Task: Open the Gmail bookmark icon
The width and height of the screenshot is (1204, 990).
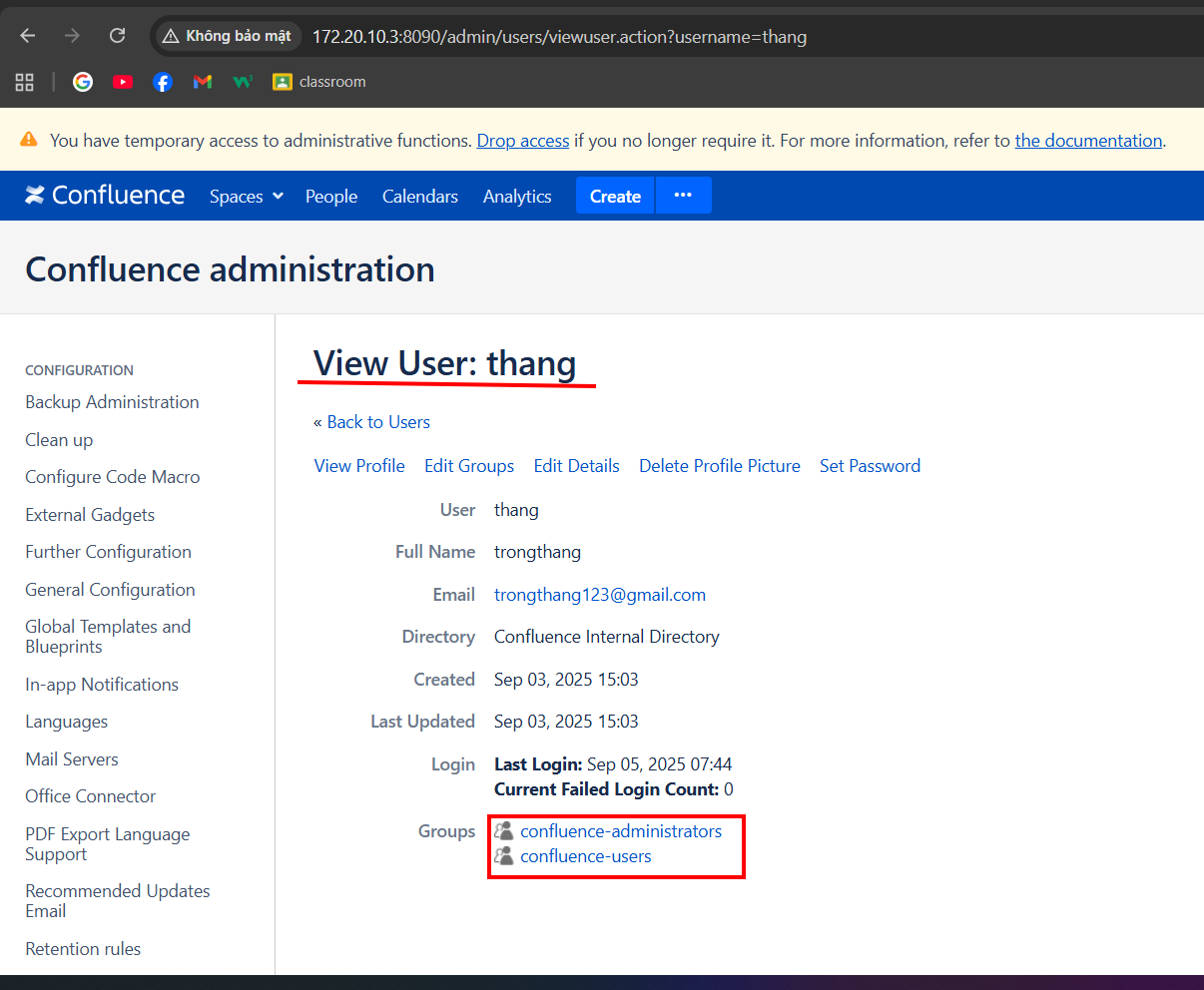Action: pyautogui.click(x=203, y=82)
